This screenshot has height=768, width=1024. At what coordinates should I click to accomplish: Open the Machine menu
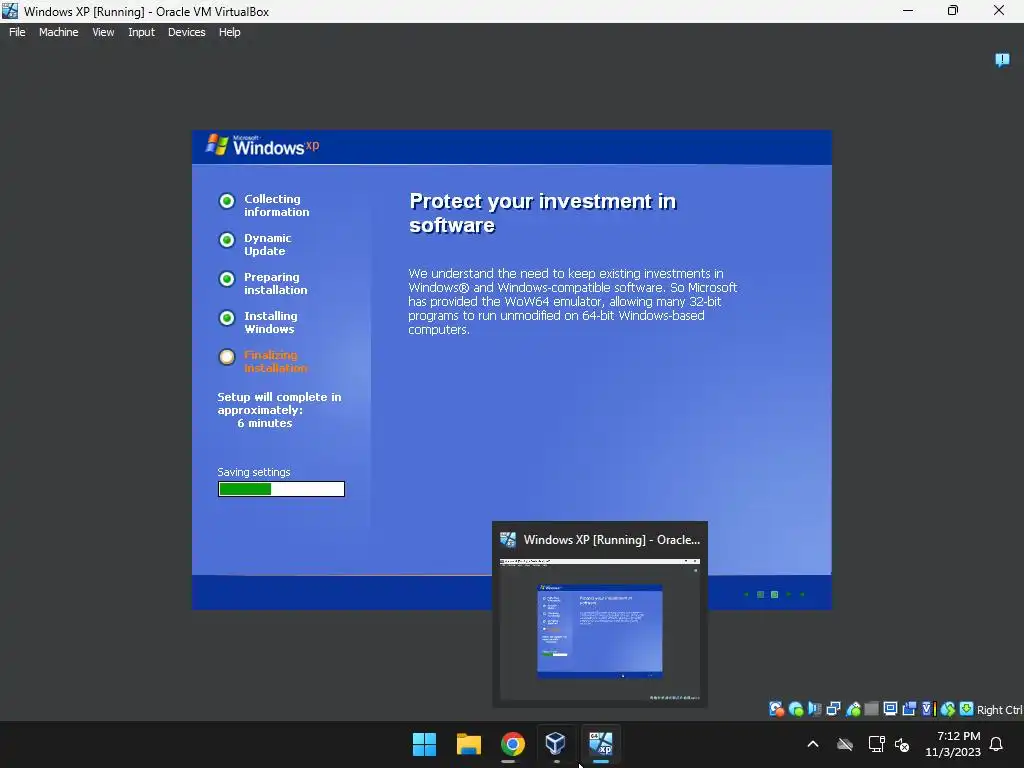coord(58,32)
